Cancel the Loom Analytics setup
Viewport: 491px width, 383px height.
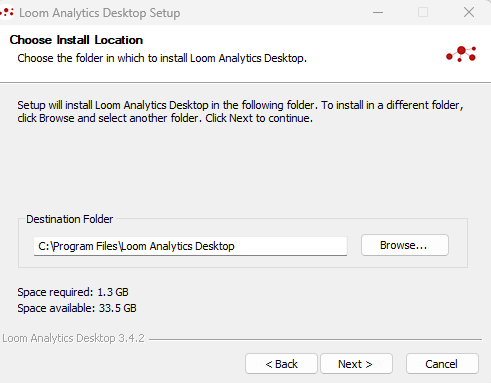442,364
